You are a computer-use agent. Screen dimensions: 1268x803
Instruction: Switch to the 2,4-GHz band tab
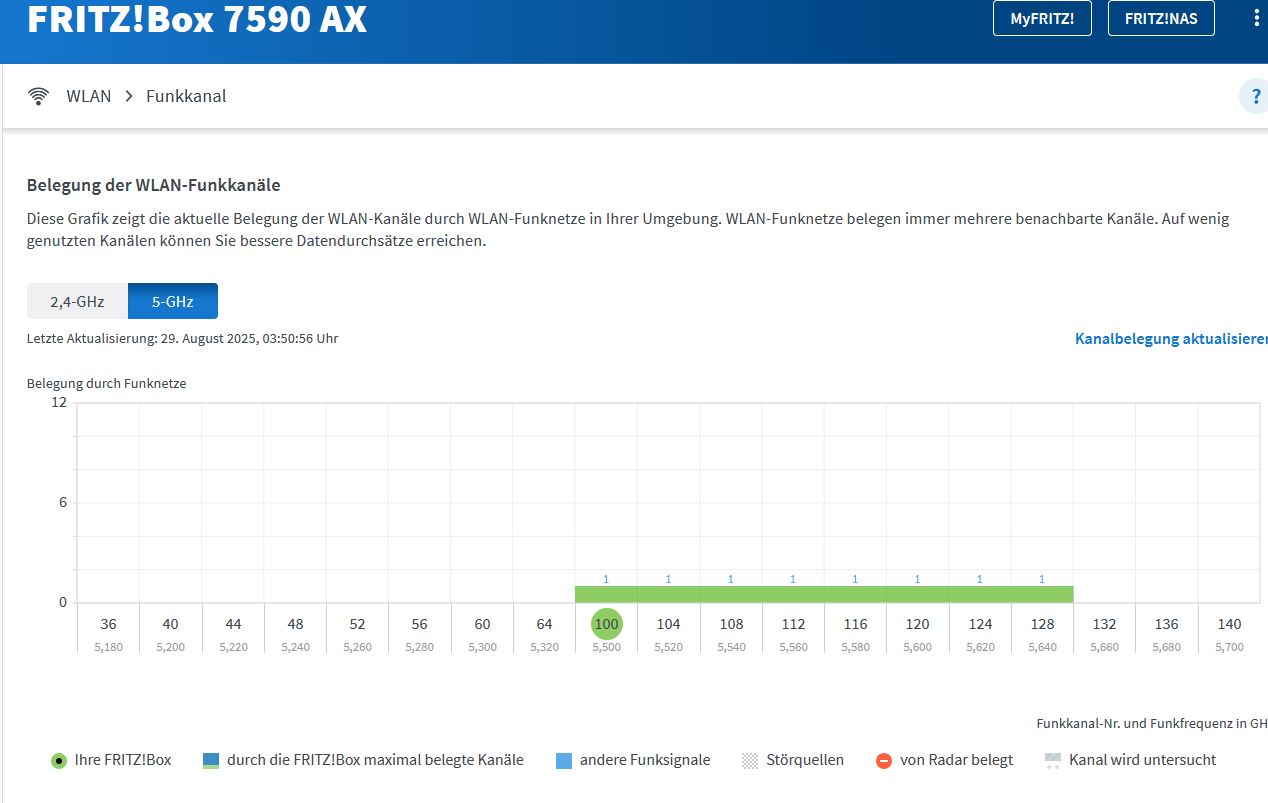coord(77,301)
